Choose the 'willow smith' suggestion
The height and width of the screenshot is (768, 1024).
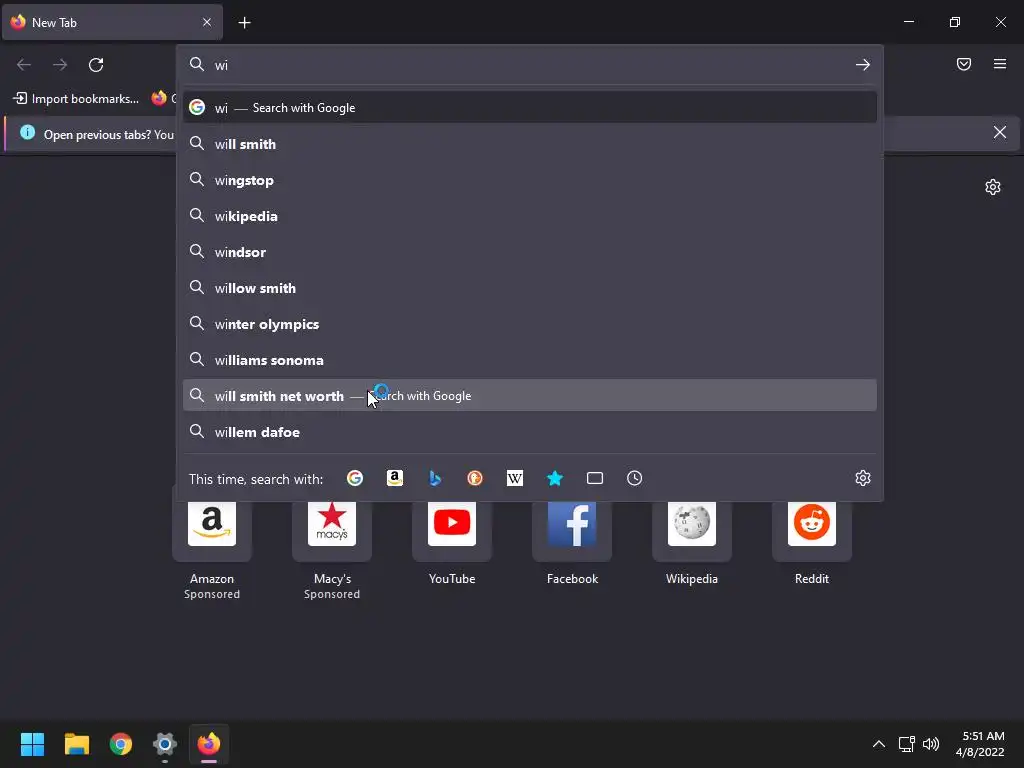[530, 287]
